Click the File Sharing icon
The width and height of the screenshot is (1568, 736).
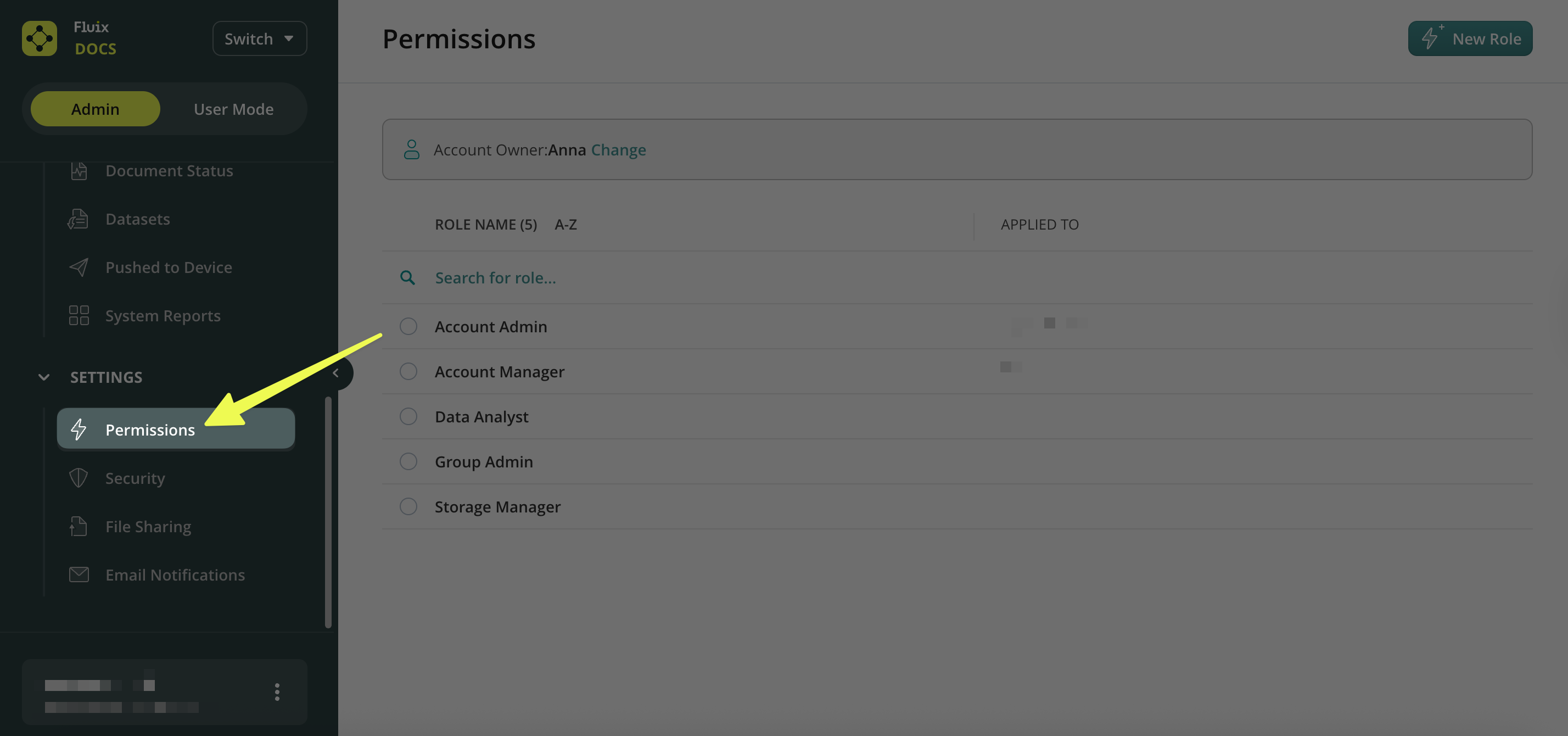pyautogui.click(x=79, y=526)
